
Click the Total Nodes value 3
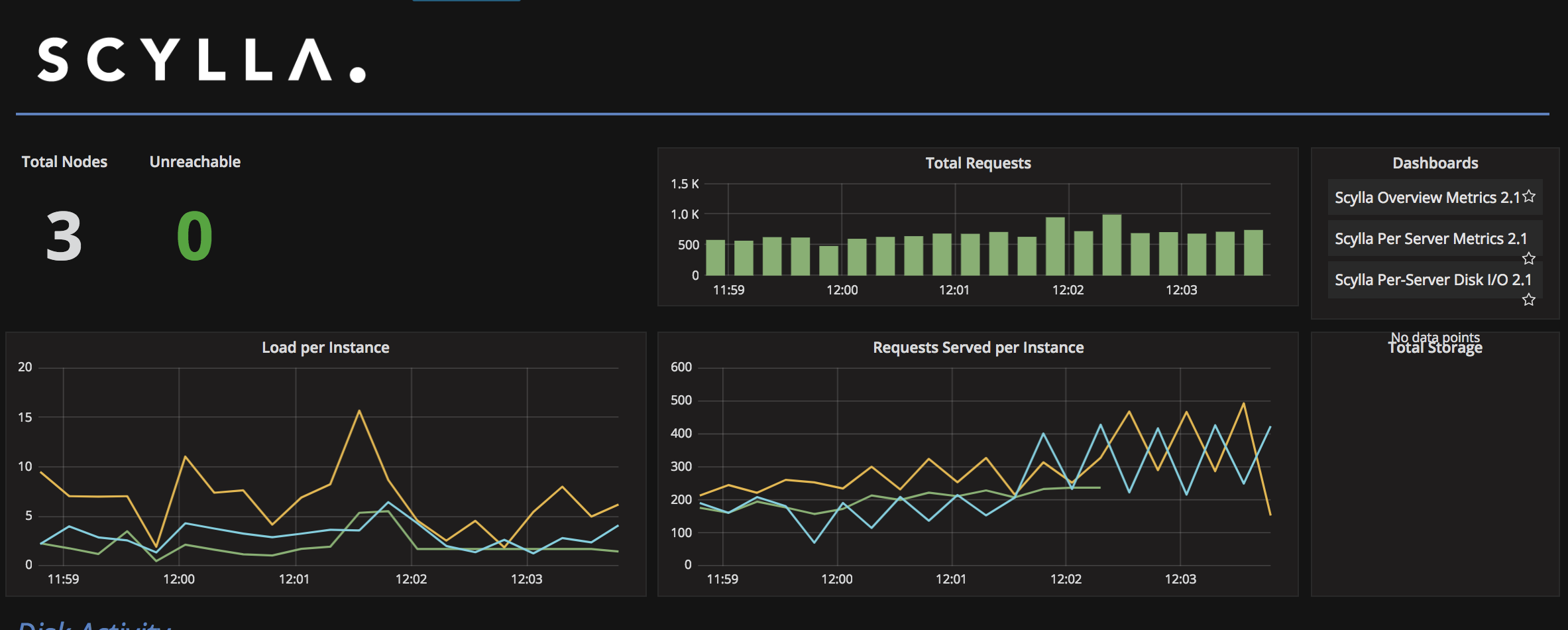(x=64, y=236)
